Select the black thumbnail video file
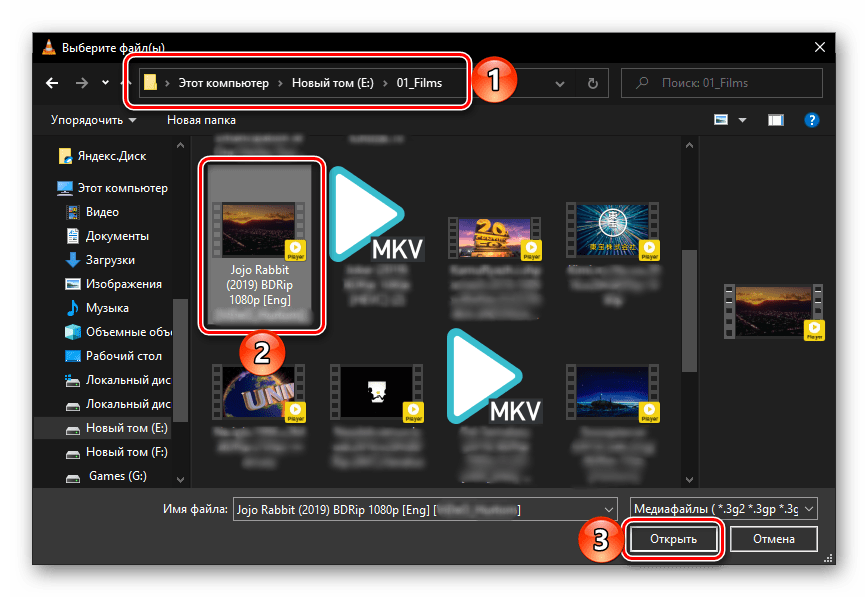 377,392
